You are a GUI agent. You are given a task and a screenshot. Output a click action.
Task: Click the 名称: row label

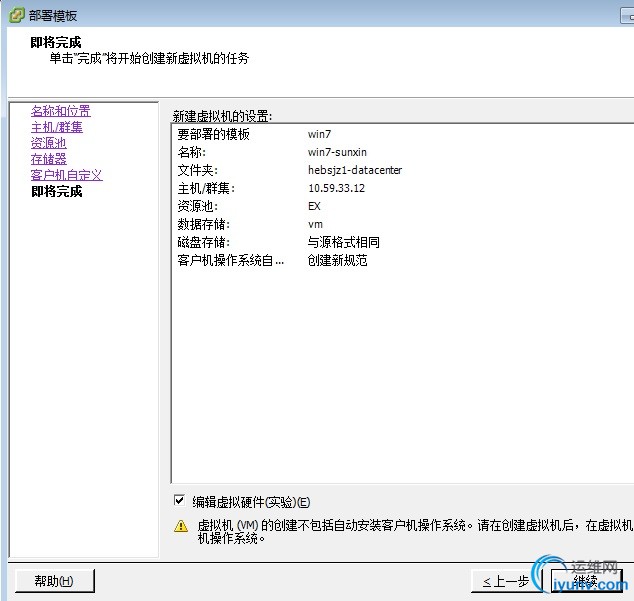click(192, 152)
